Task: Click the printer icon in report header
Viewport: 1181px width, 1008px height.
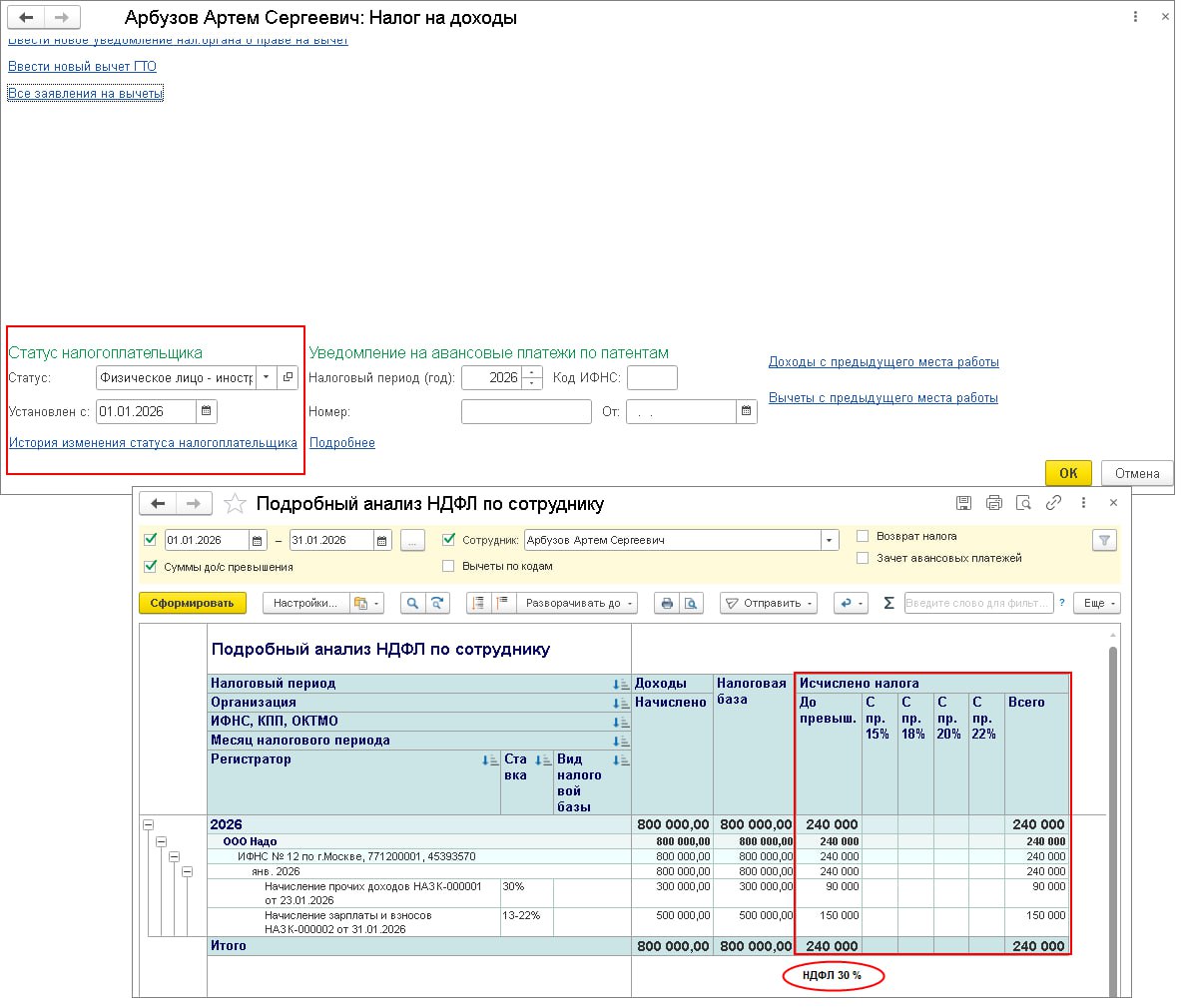Action: tap(993, 503)
